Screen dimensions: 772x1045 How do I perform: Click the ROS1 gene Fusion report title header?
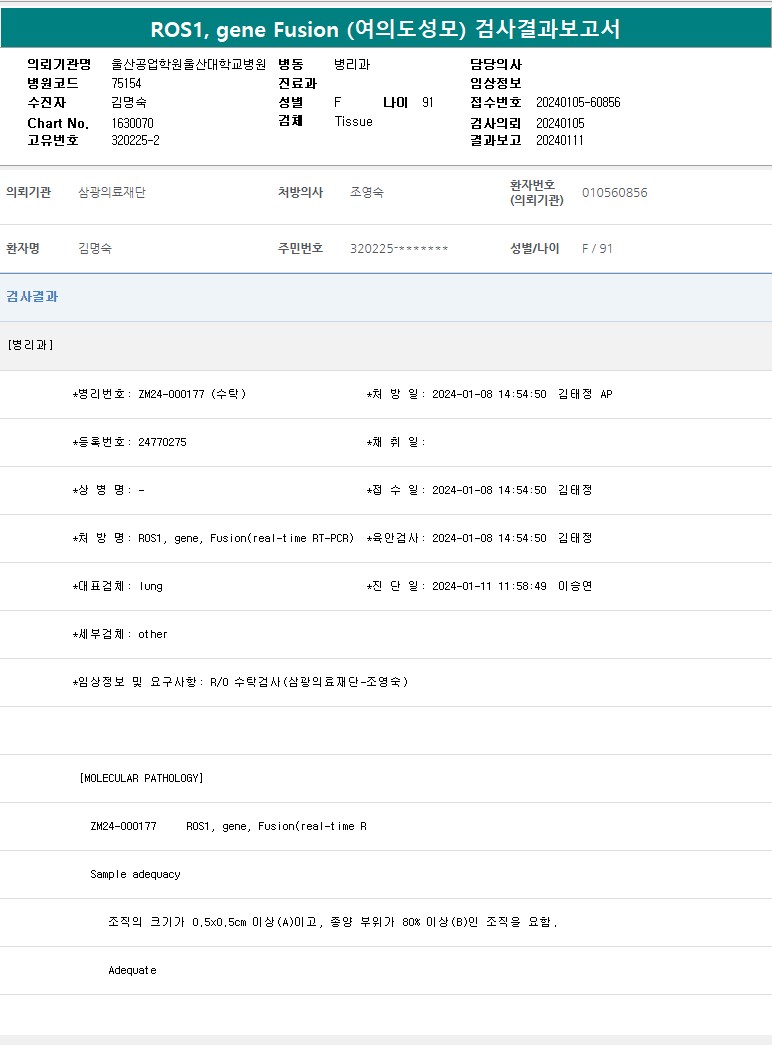coord(385,29)
